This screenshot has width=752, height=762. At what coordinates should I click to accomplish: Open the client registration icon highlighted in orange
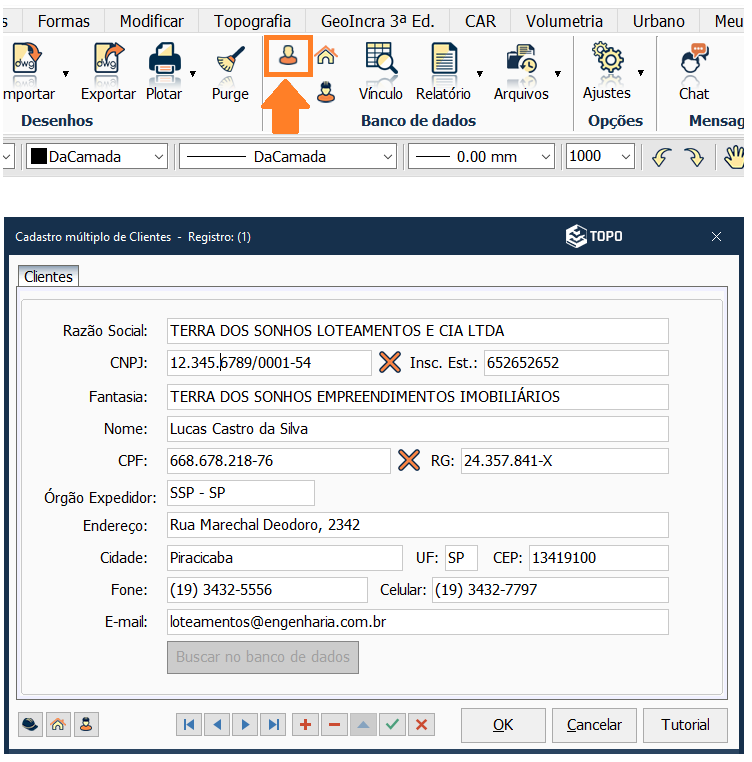(288, 58)
